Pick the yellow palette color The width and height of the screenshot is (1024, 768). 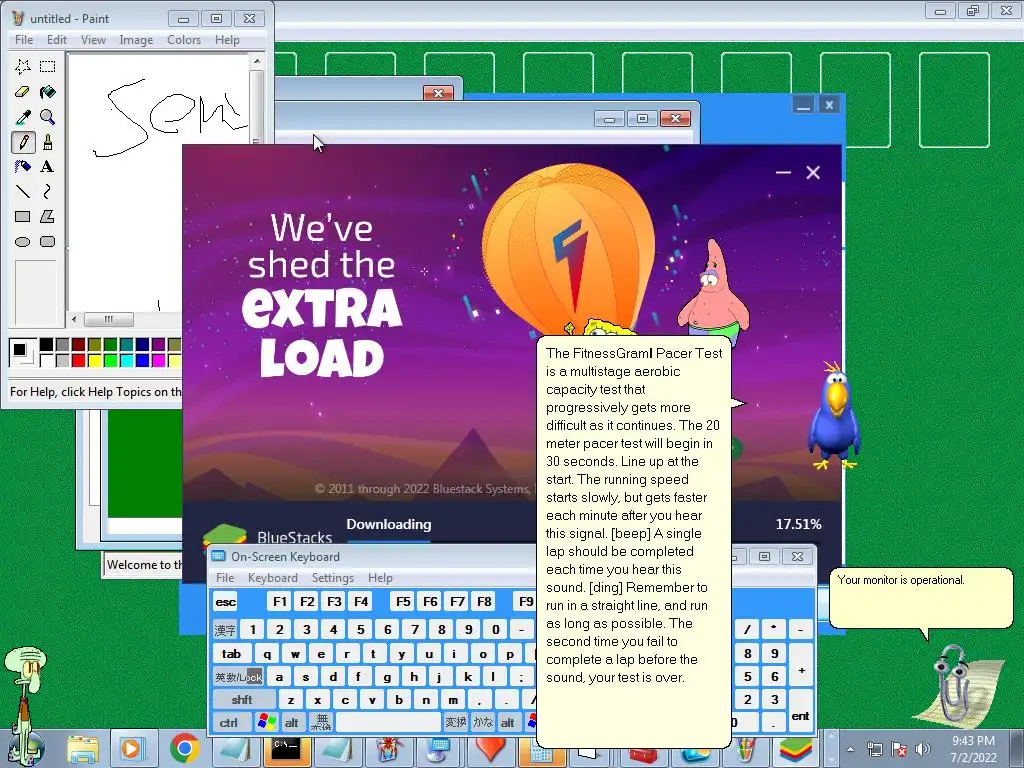95,360
